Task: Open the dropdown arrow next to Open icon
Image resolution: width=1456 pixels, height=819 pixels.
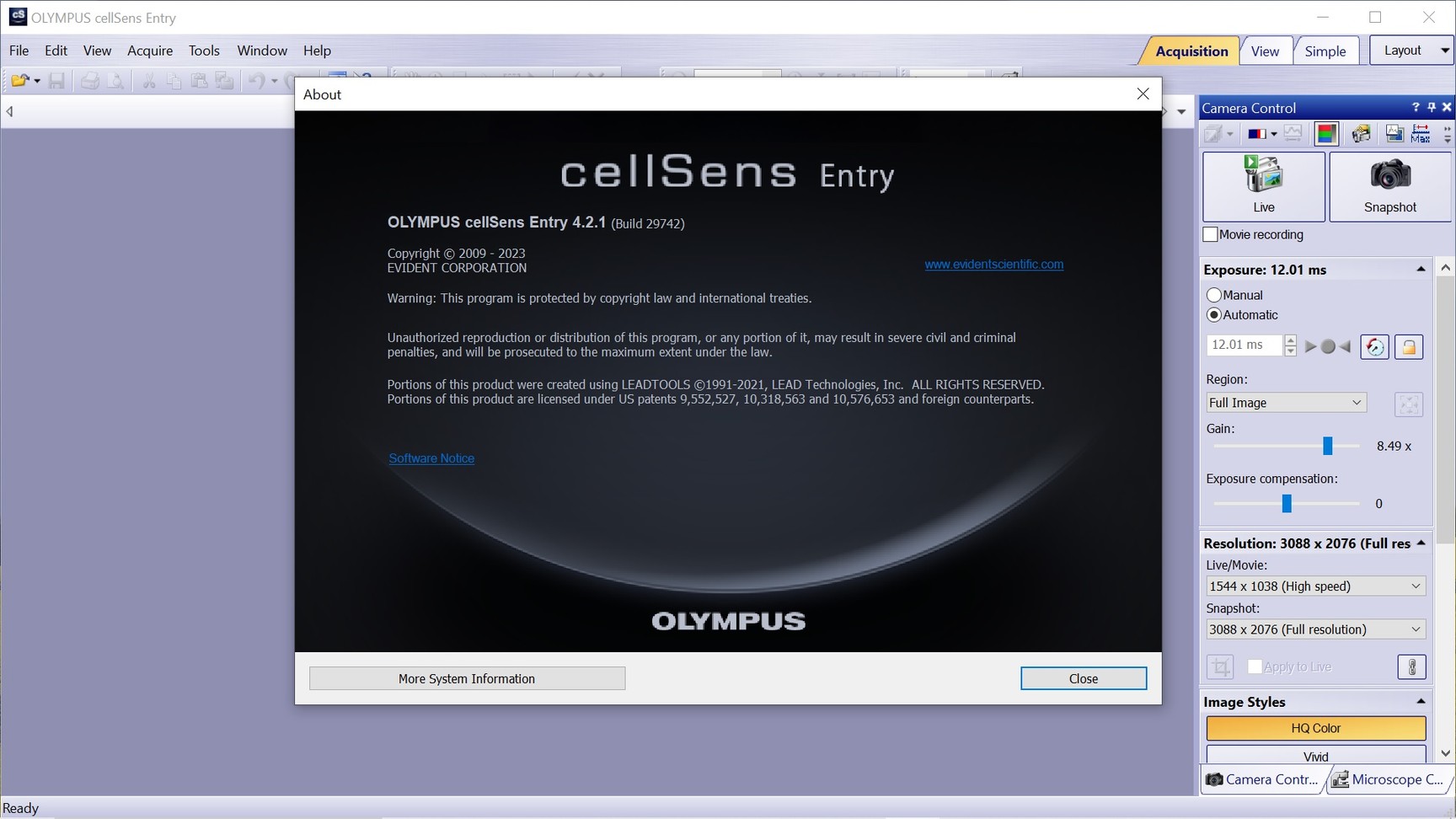Action: [x=37, y=81]
